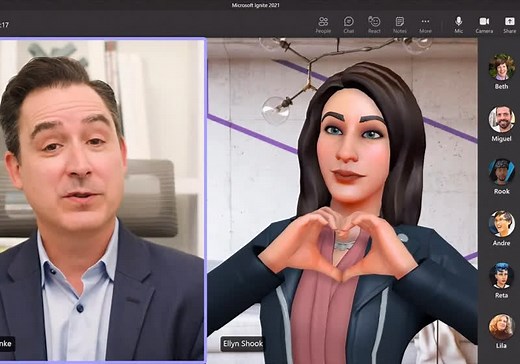Viewport: 520px width, 364px height.
Task: Toggle the Camera off
Action: click(x=484, y=25)
